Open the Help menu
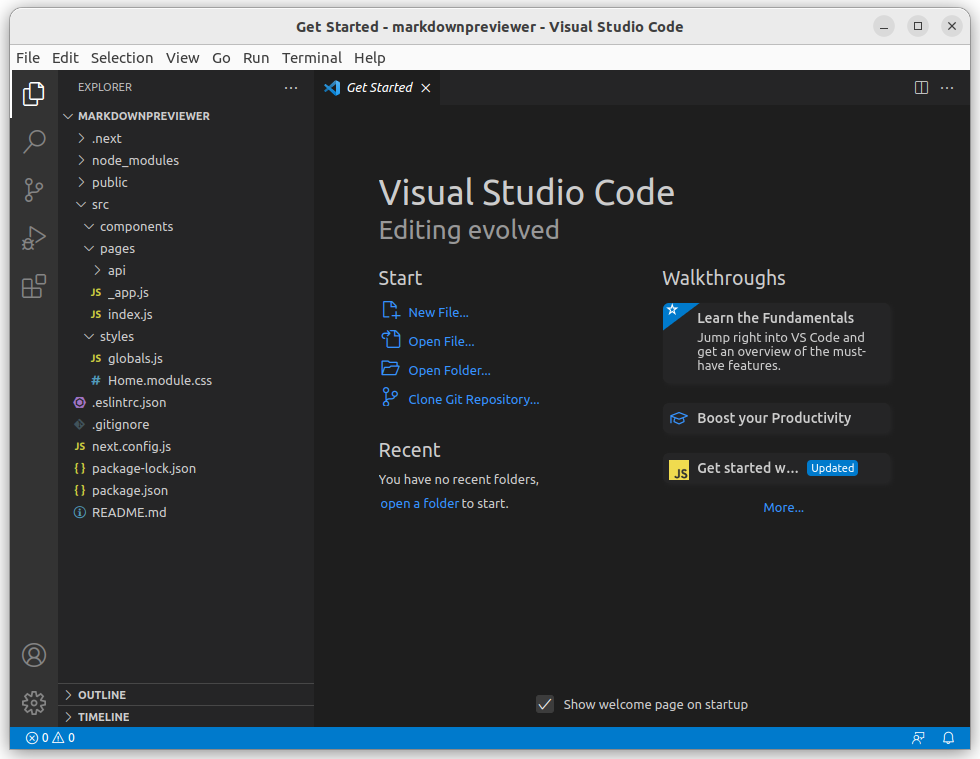 point(370,58)
